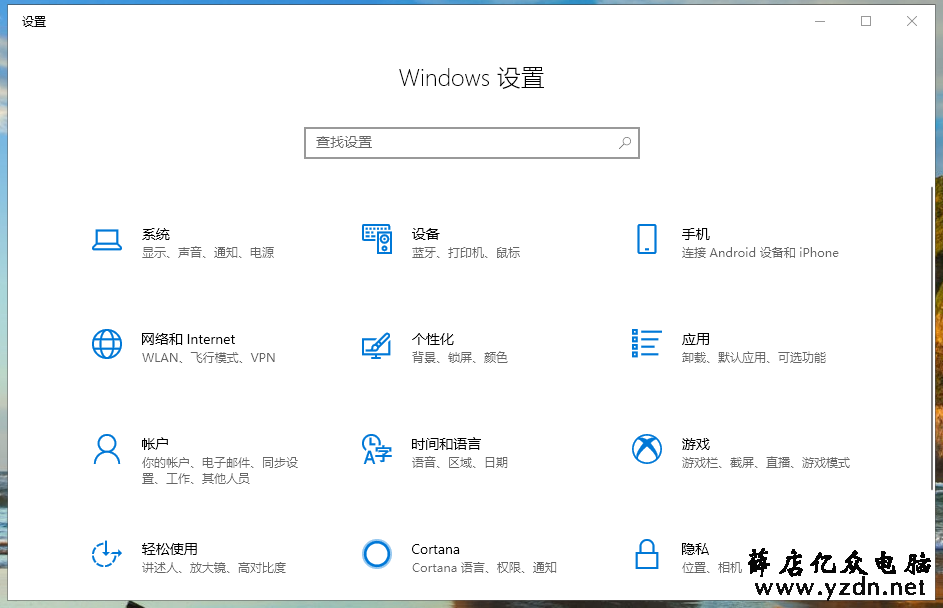Open the 时间和语言 clock icon
This screenshot has height=608, width=943.
click(x=376, y=449)
